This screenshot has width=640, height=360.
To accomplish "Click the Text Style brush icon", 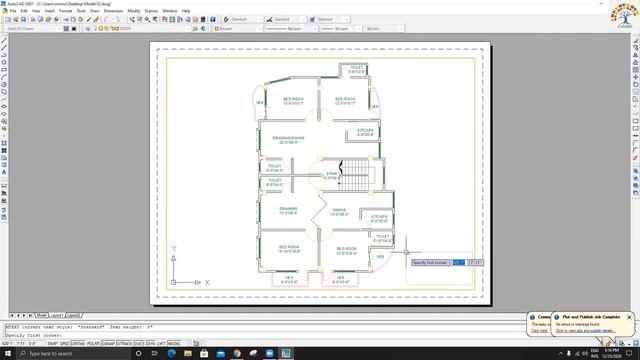I will (226, 20).
